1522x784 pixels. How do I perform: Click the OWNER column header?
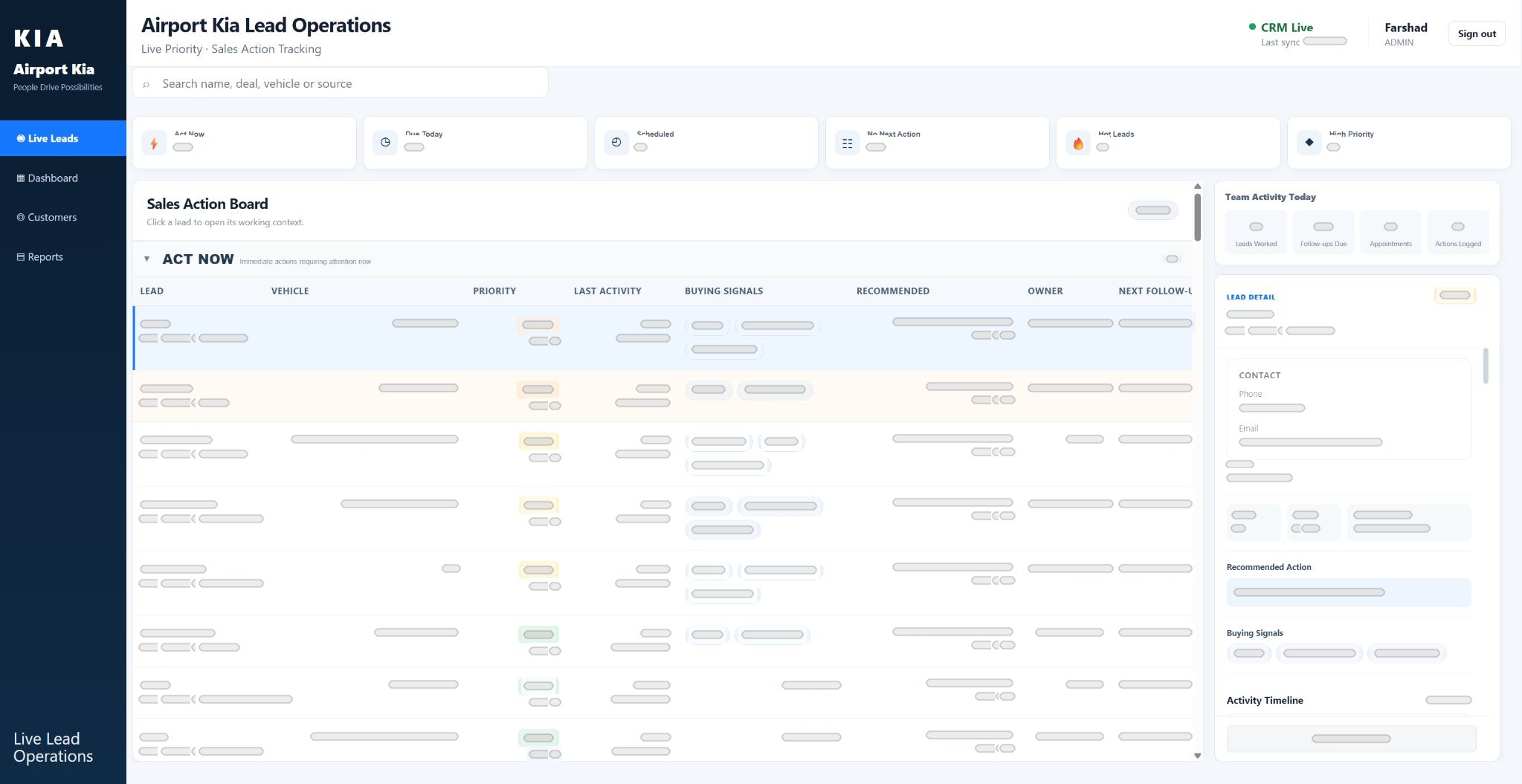pos(1045,291)
